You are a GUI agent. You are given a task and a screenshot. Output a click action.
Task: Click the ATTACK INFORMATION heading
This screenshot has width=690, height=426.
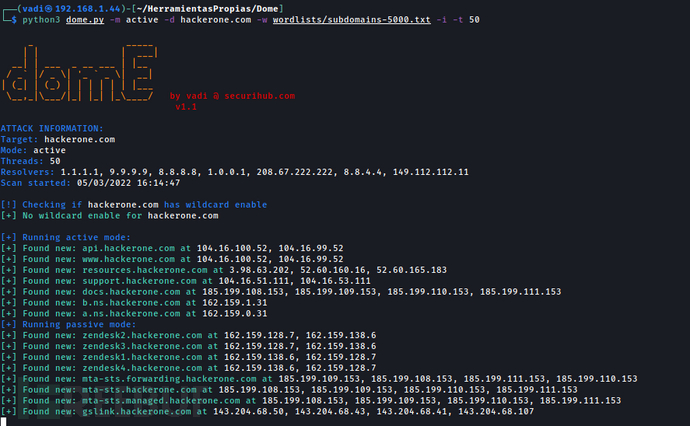(x=52, y=129)
